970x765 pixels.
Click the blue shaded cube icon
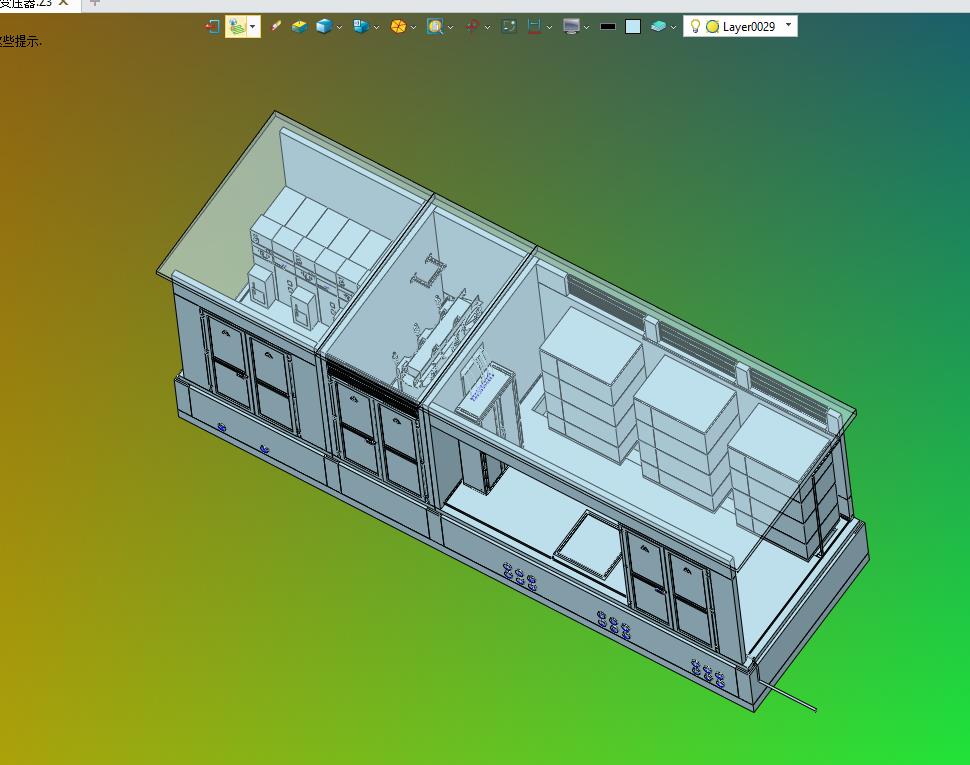[324, 27]
